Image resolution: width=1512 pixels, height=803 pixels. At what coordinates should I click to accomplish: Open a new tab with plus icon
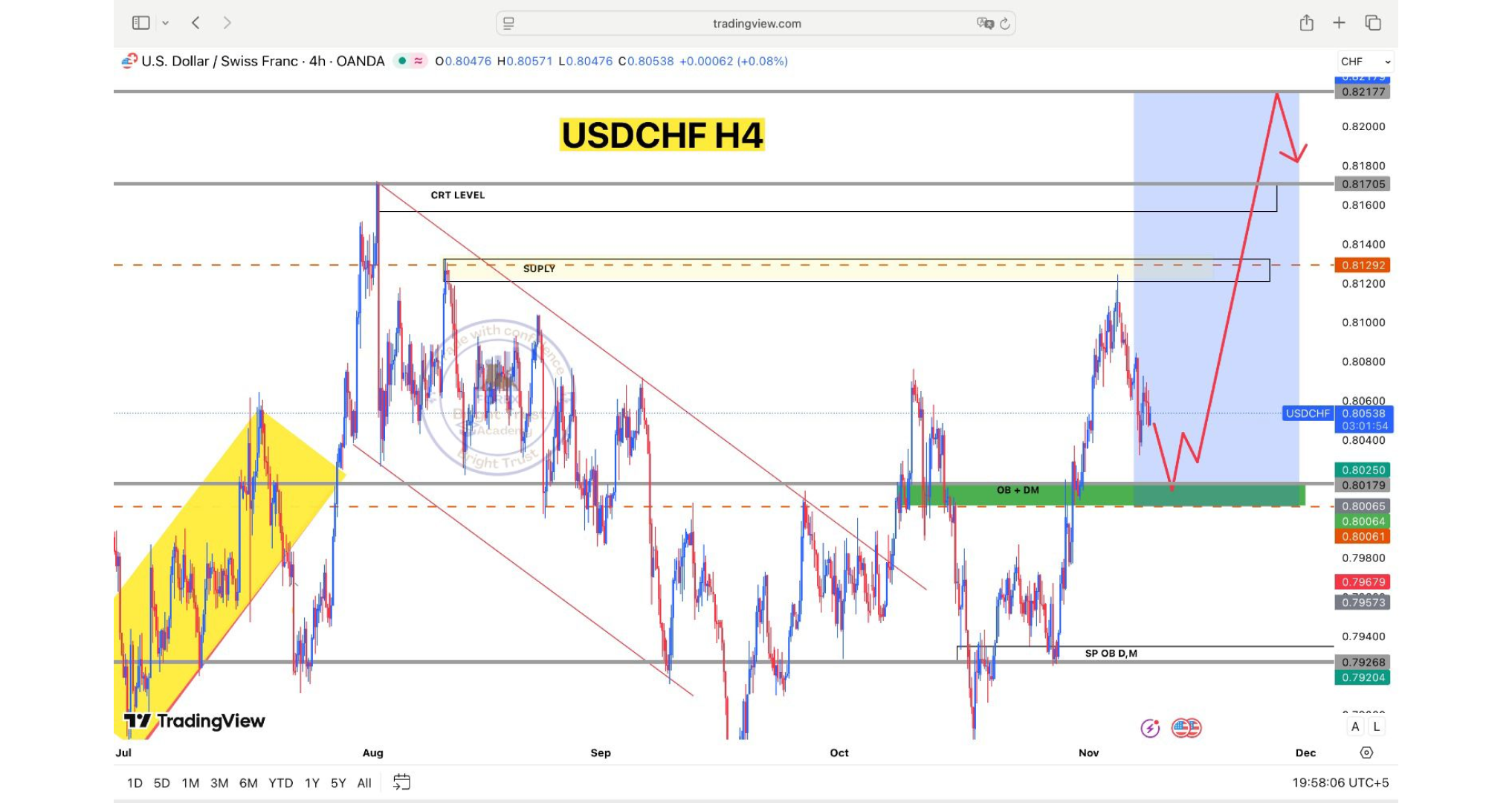click(x=1339, y=23)
